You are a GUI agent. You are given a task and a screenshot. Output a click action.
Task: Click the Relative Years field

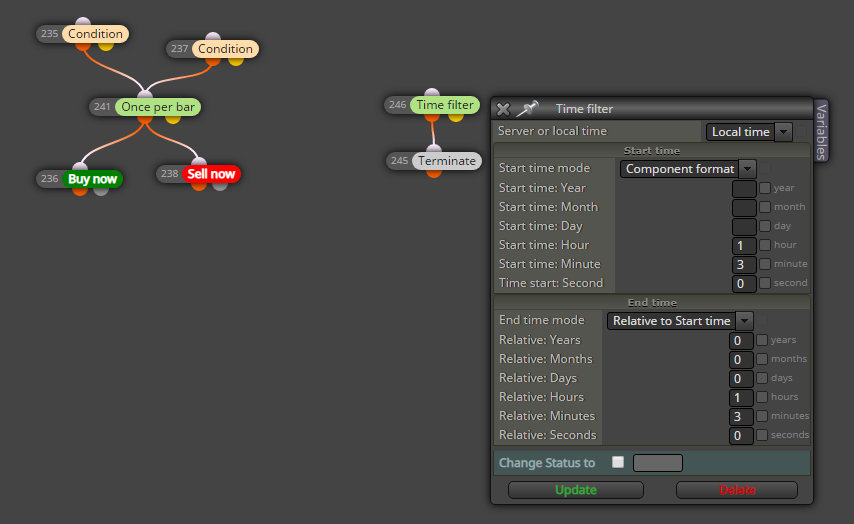coord(741,340)
